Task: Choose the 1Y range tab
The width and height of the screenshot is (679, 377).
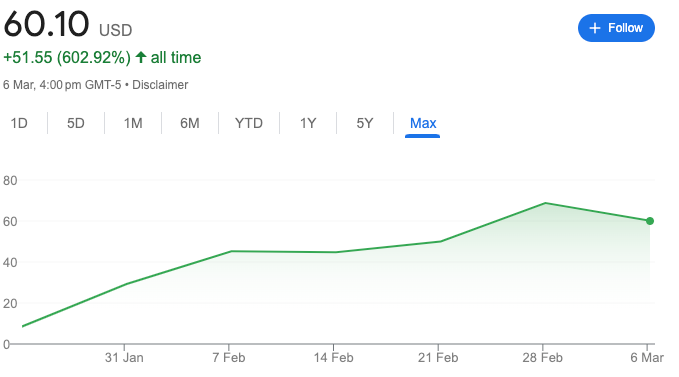Action: 308,123
